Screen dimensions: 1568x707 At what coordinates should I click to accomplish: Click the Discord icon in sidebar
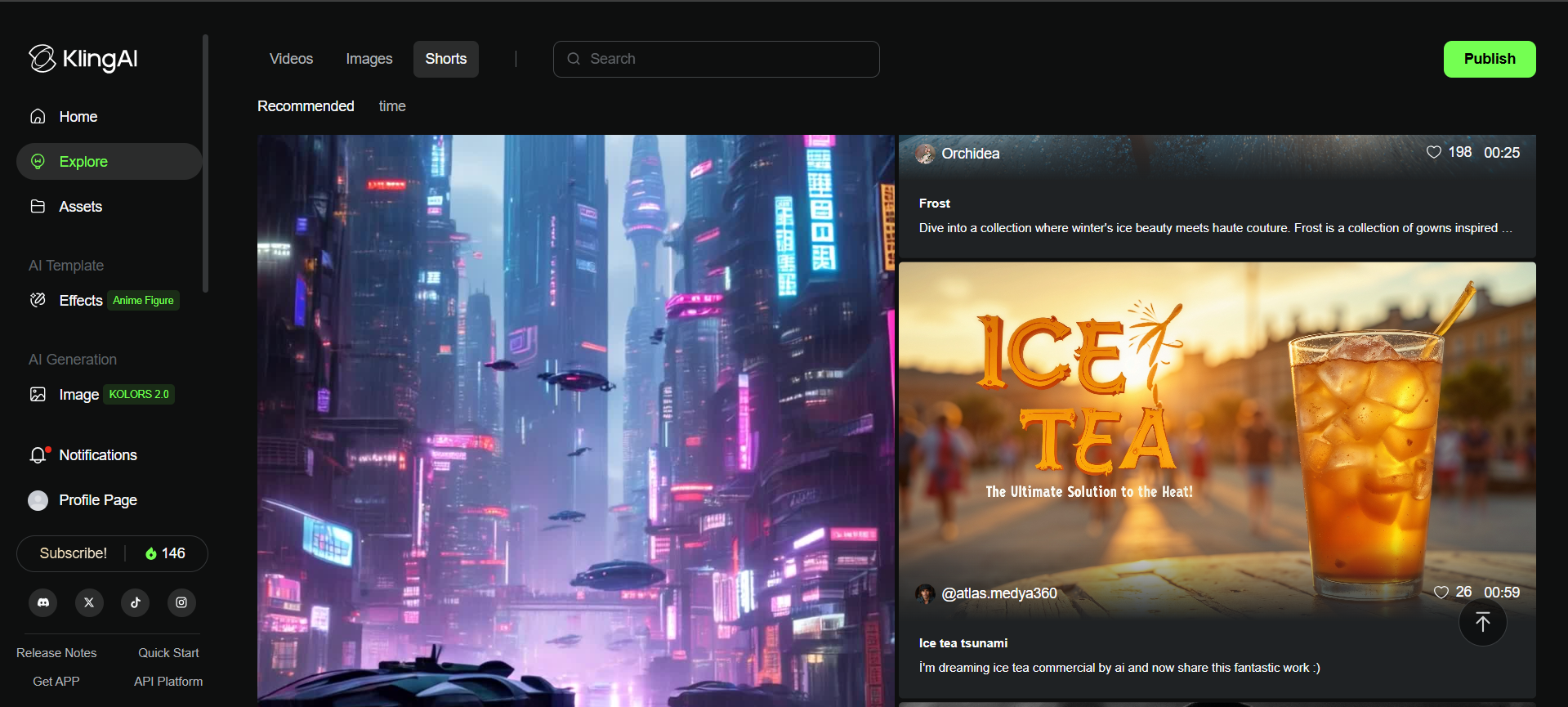[43, 602]
